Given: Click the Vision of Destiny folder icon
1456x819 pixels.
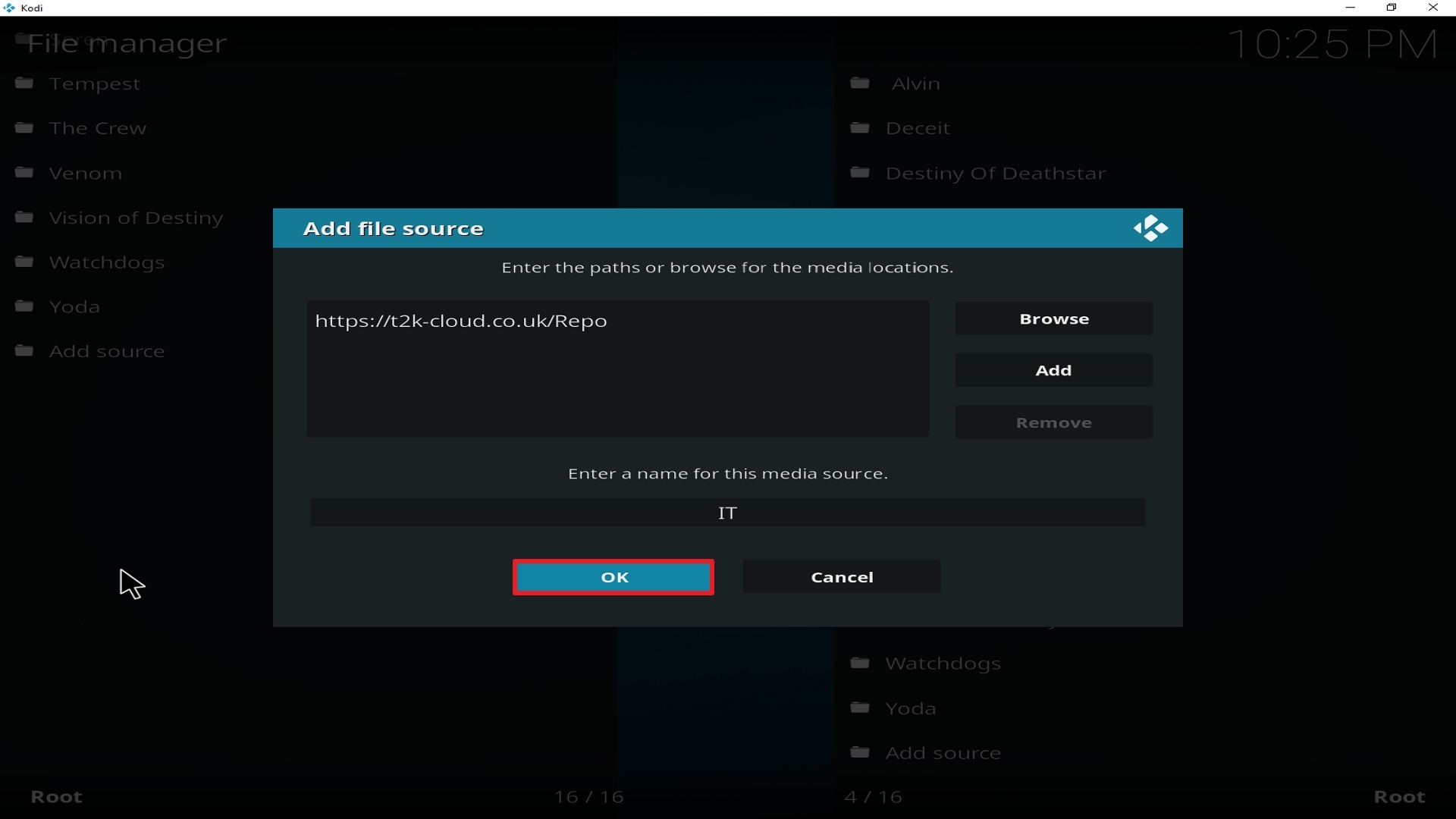Looking at the screenshot, I should (x=25, y=217).
